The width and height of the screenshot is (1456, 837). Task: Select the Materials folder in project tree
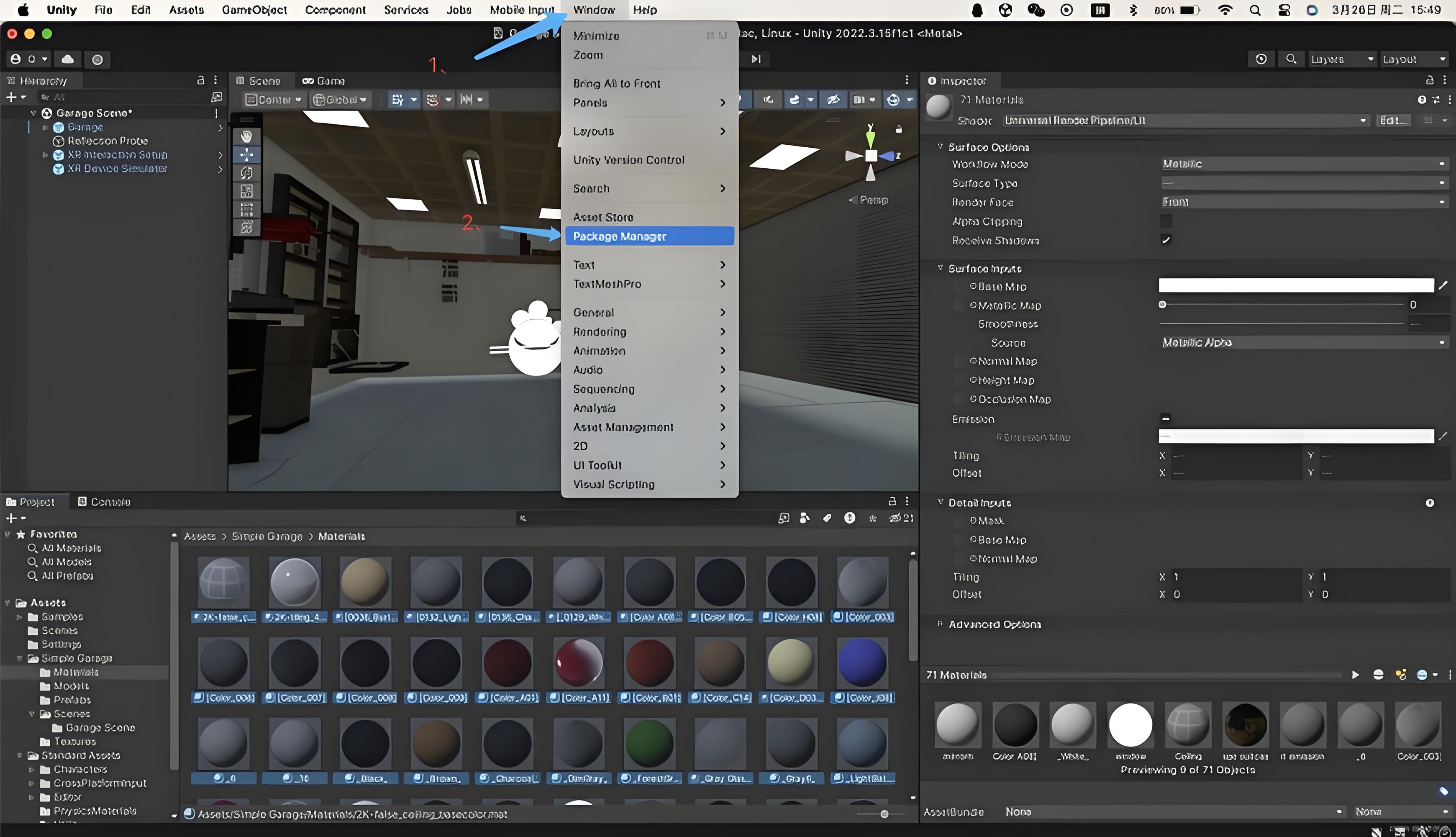pos(75,672)
